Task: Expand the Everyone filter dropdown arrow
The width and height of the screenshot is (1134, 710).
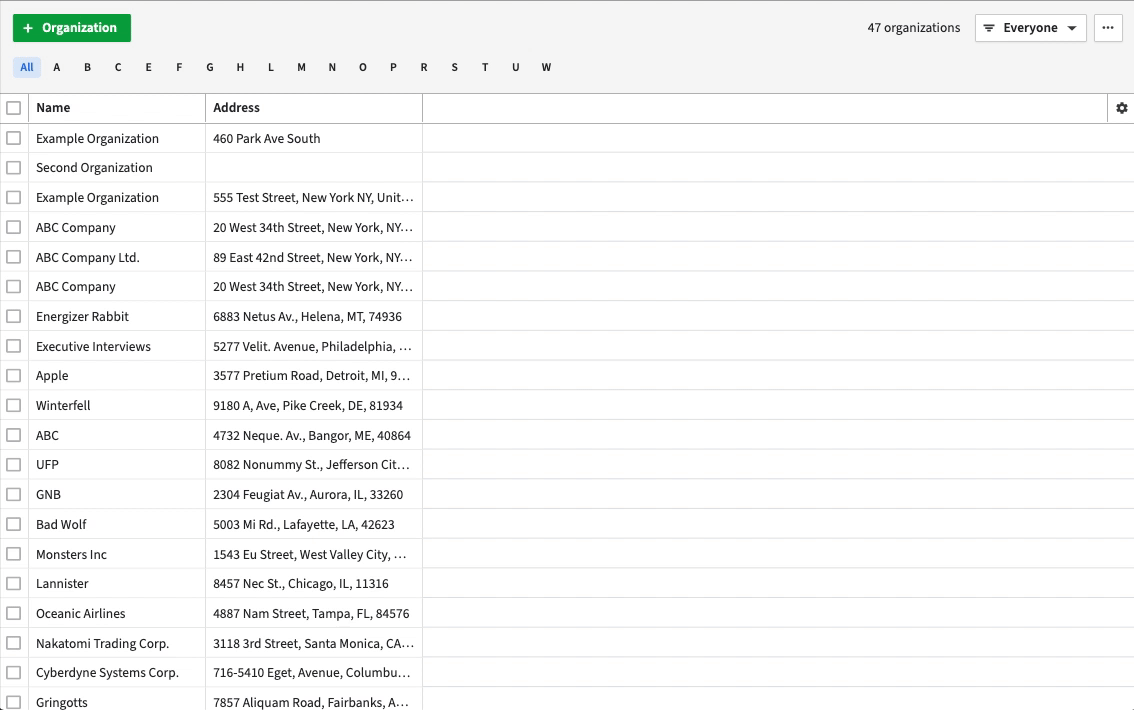Action: pyautogui.click(x=1072, y=28)
